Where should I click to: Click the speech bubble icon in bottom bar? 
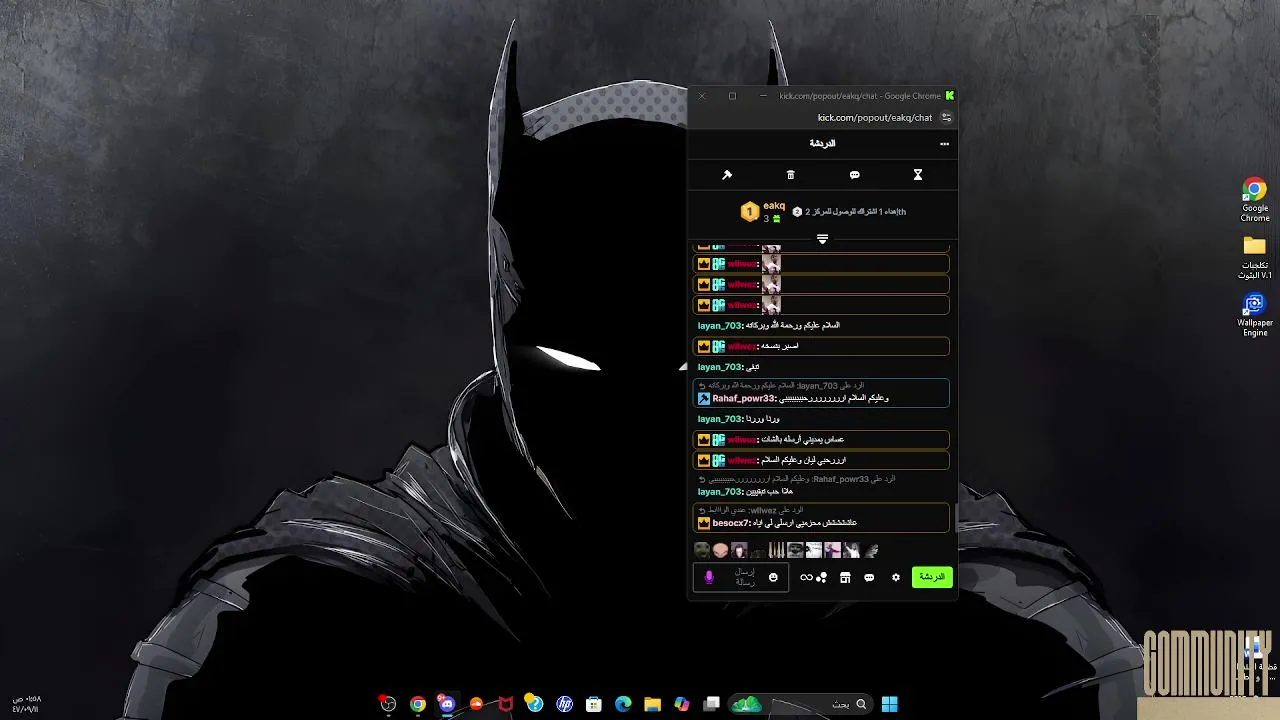click(x=869, y=577)
